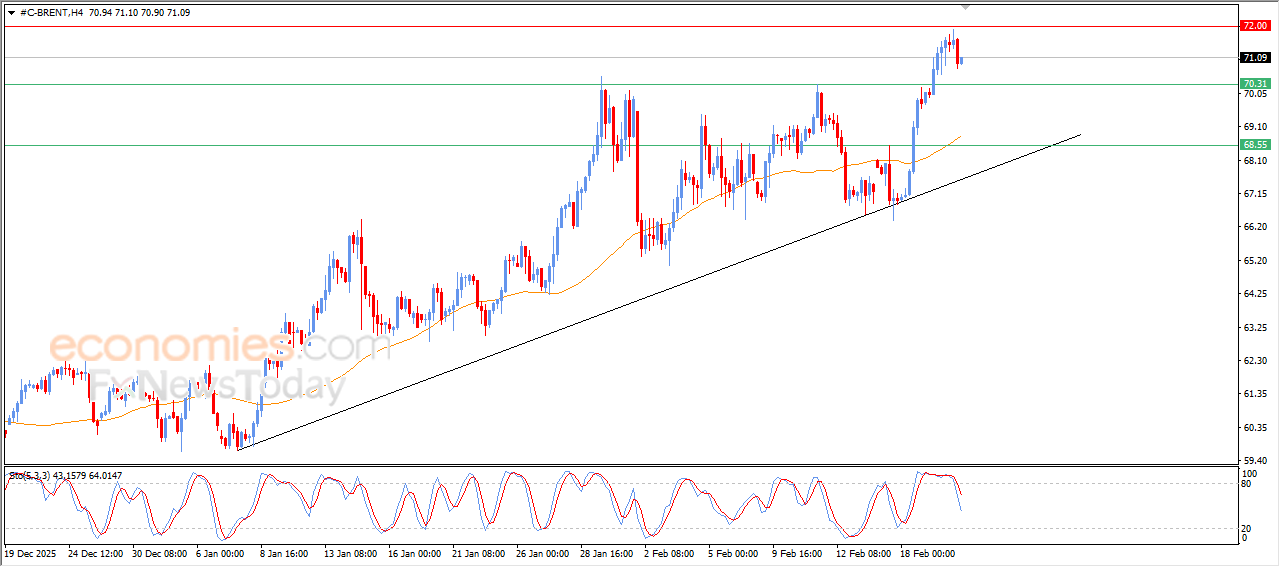
Task: Click the small triangle before #C-BRENT,H4
Action: [11, 13]
